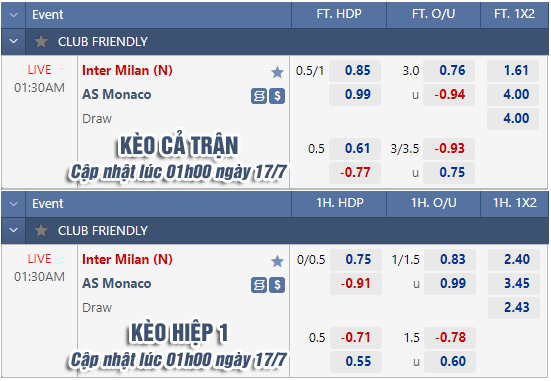
Task: Open the Inter Milan (N) full-time match link
Action: tap(127, 71)
